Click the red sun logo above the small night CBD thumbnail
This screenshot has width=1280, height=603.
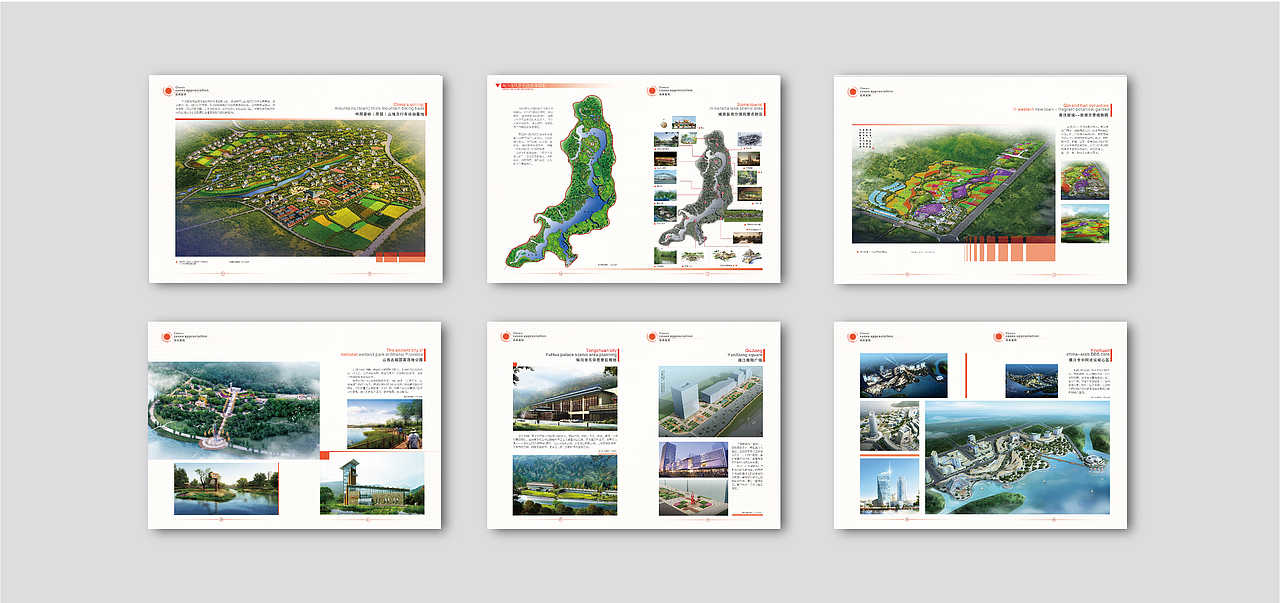pos(998,337)
